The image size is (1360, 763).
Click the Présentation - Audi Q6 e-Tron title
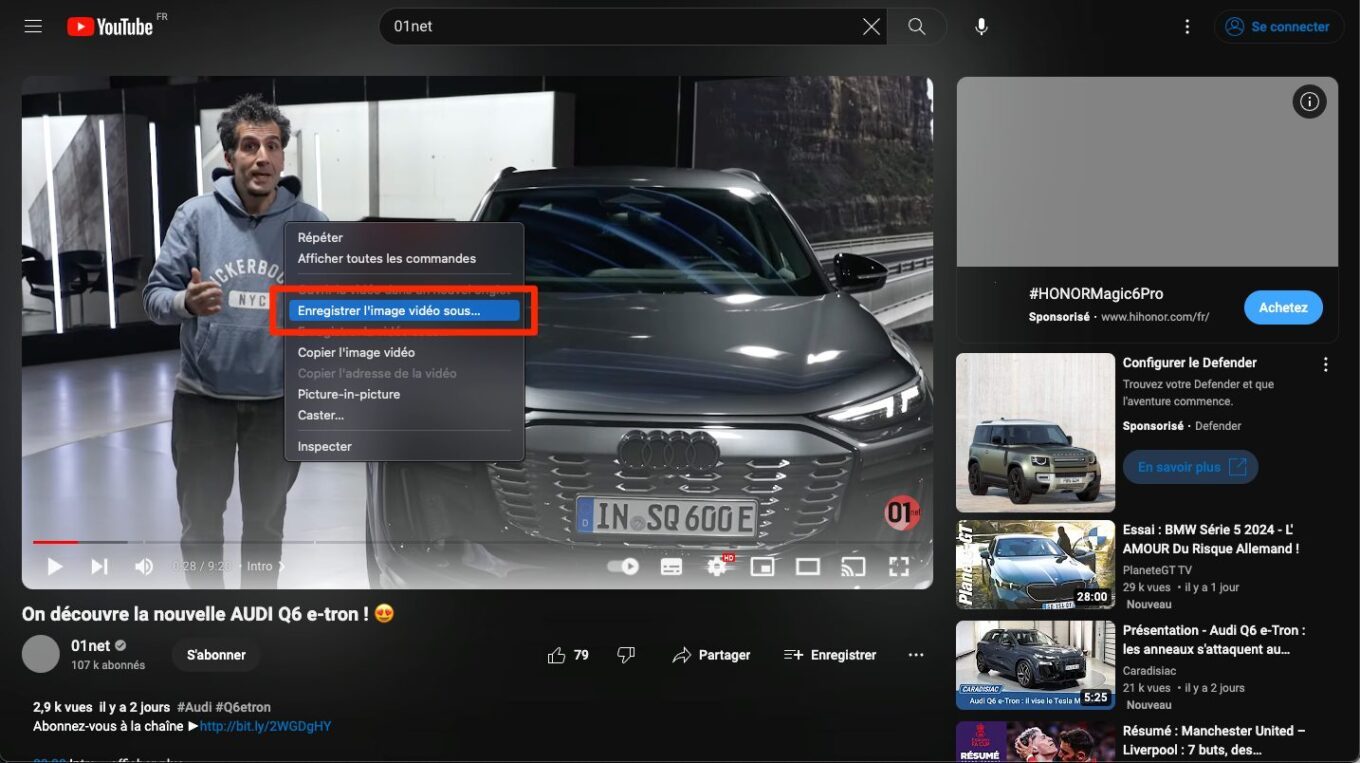pos(1214,640)
